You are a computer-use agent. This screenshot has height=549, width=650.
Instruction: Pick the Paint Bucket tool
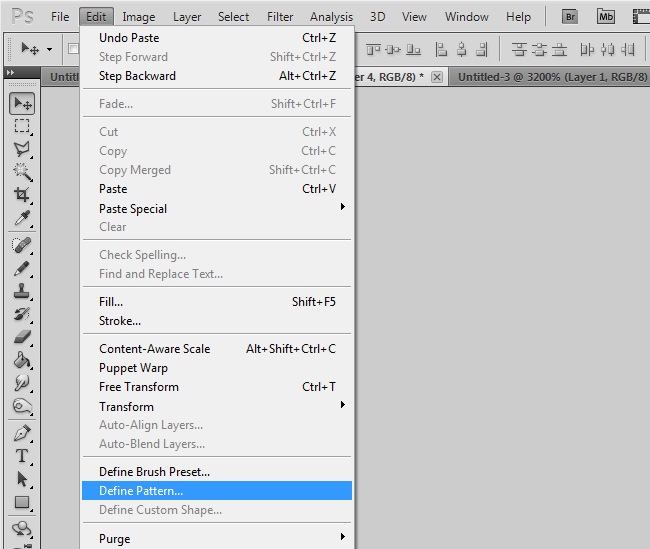(22, 360)
